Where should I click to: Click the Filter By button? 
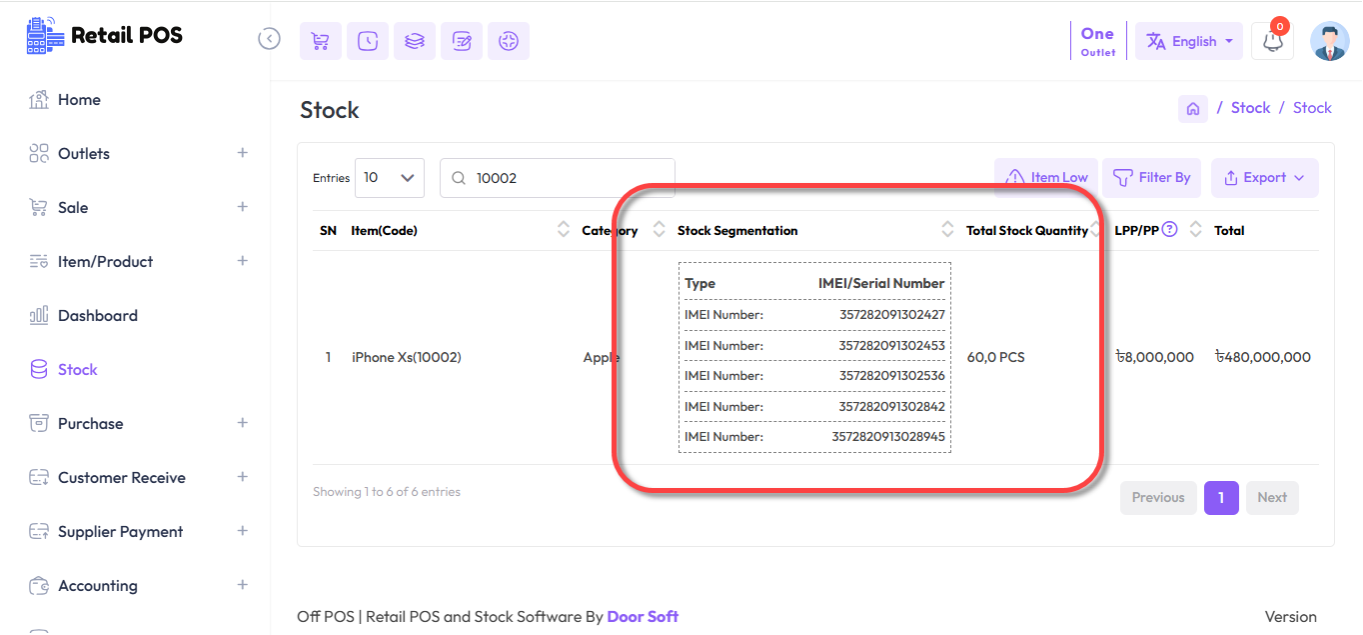[1151, 178]
